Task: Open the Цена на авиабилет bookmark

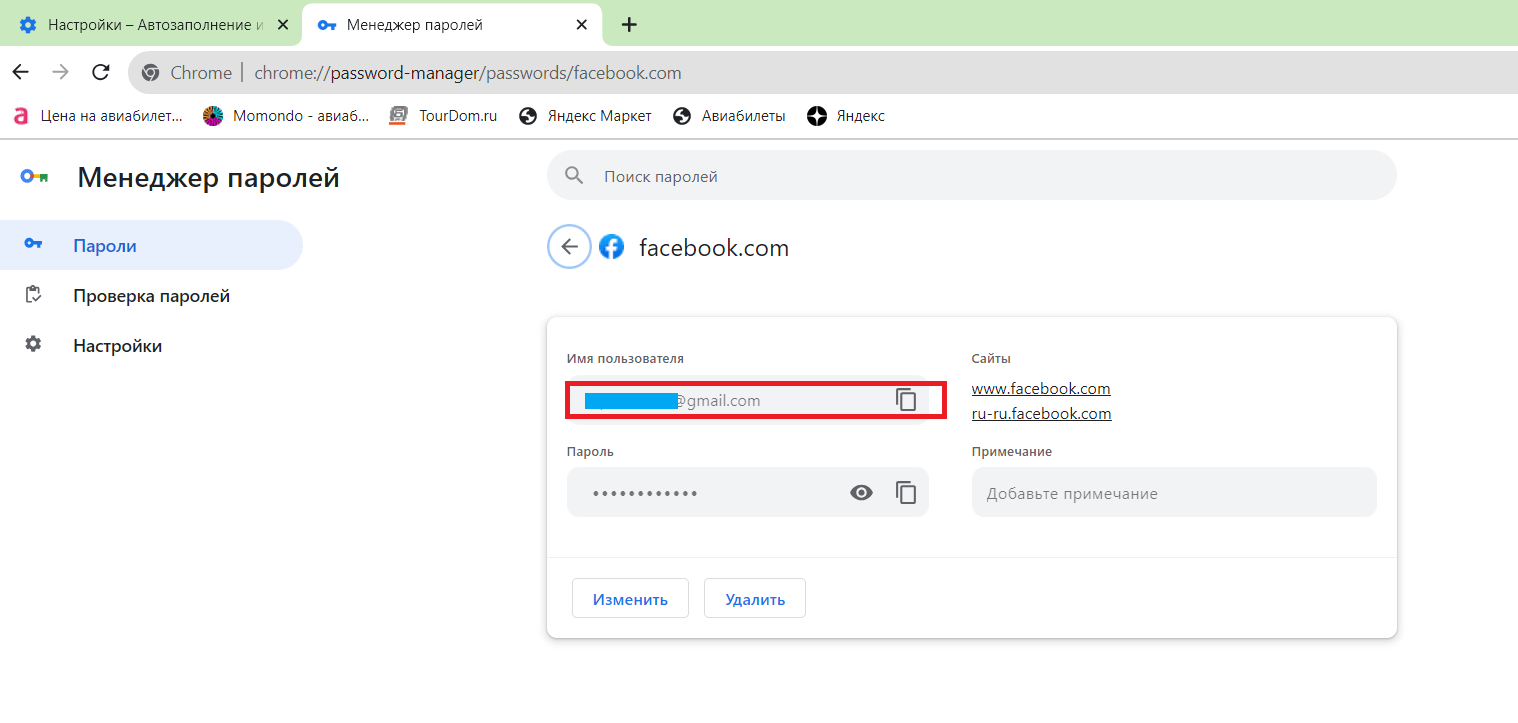Action: point(98,116)
